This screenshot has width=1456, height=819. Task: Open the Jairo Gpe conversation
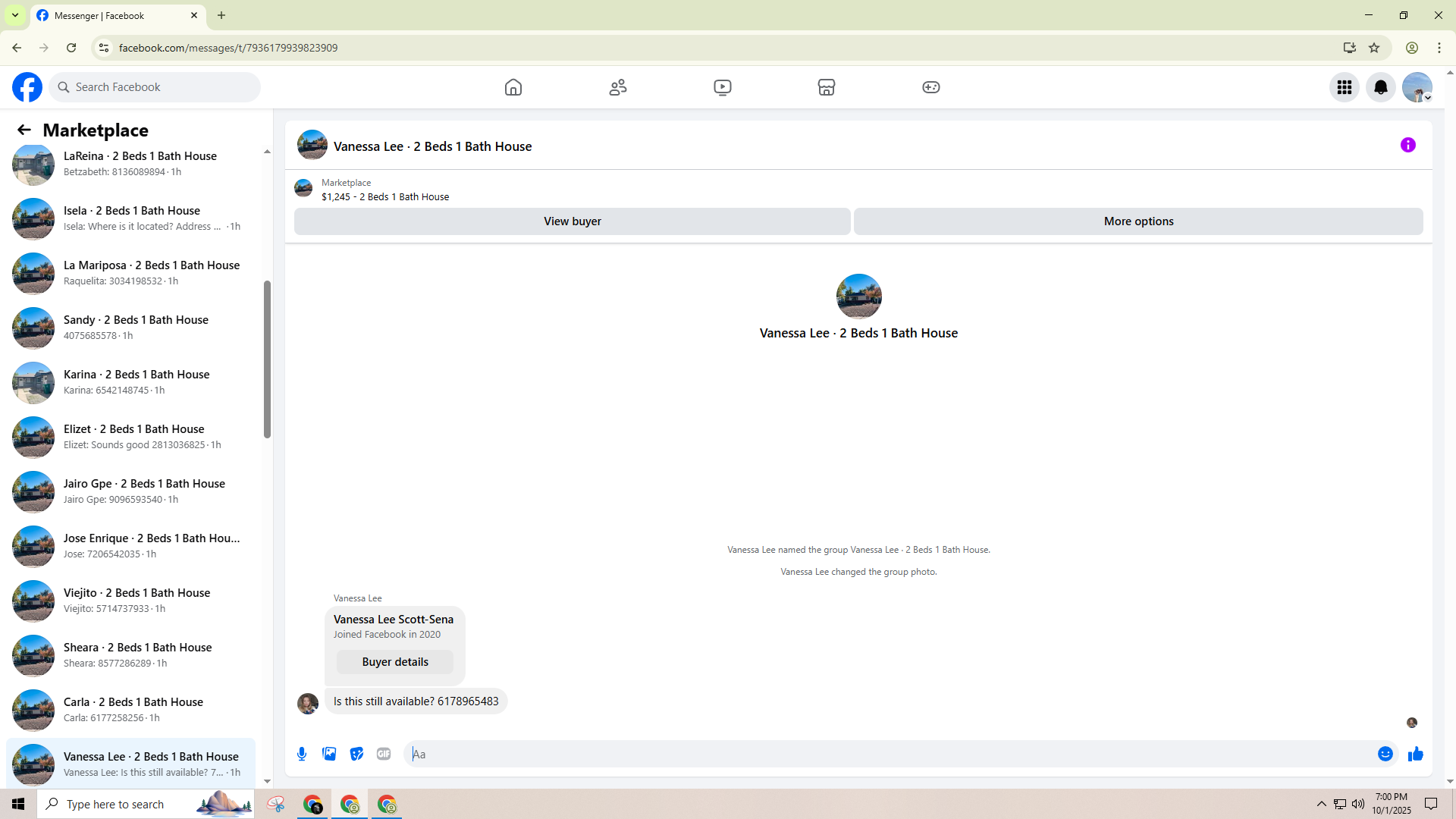[x=130, y=491]
